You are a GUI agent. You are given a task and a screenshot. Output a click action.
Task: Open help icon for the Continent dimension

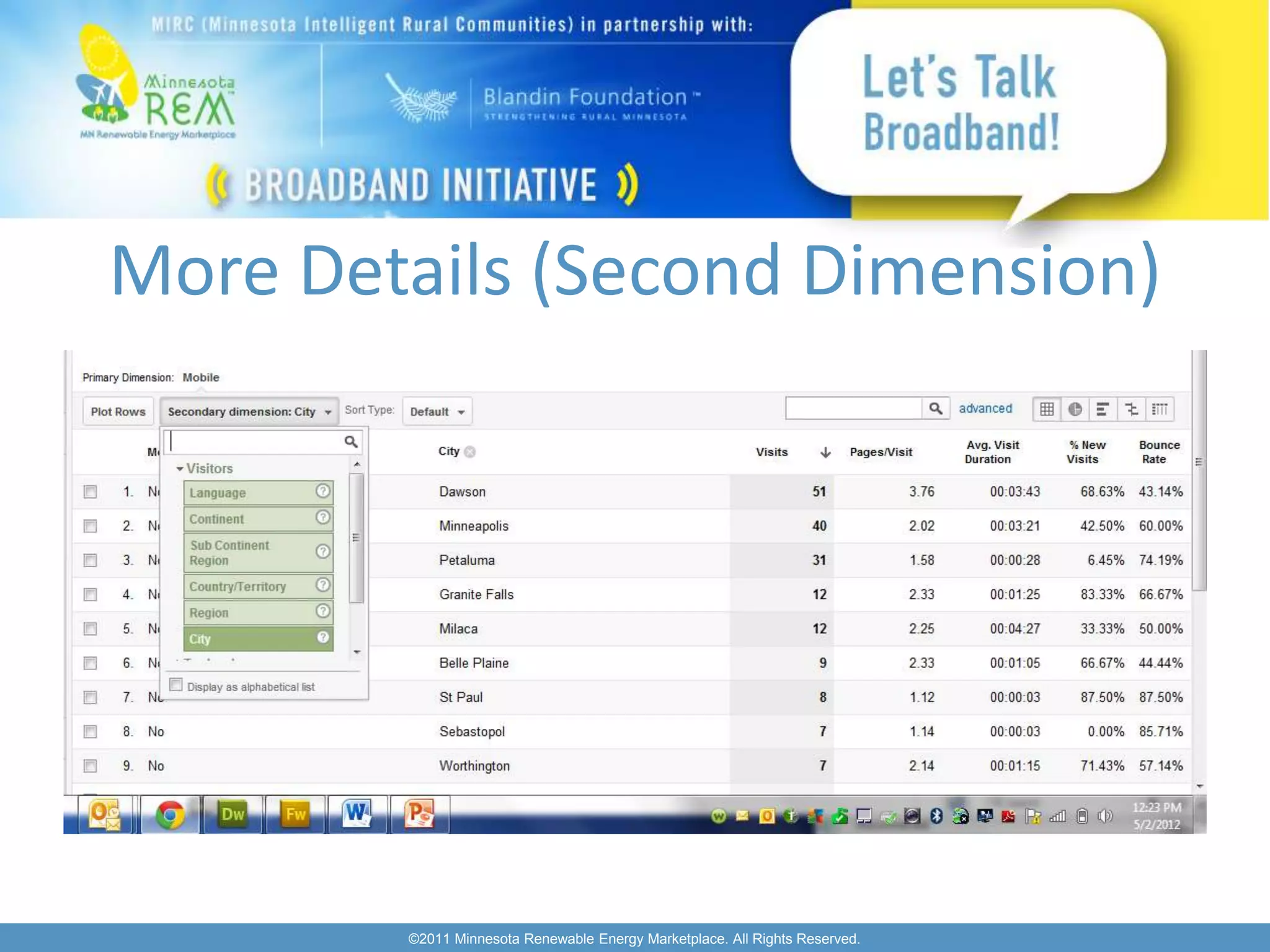[x=322, y=518]
